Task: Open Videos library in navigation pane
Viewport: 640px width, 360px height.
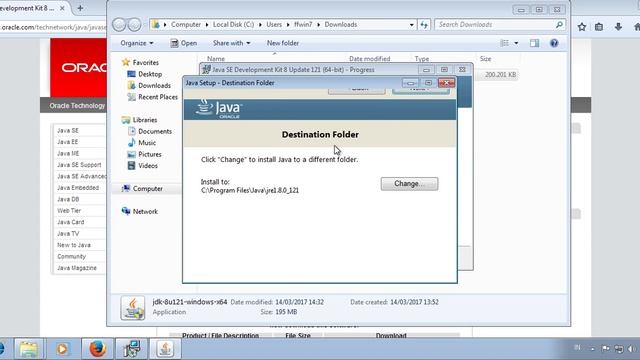Action: point(147,165)
